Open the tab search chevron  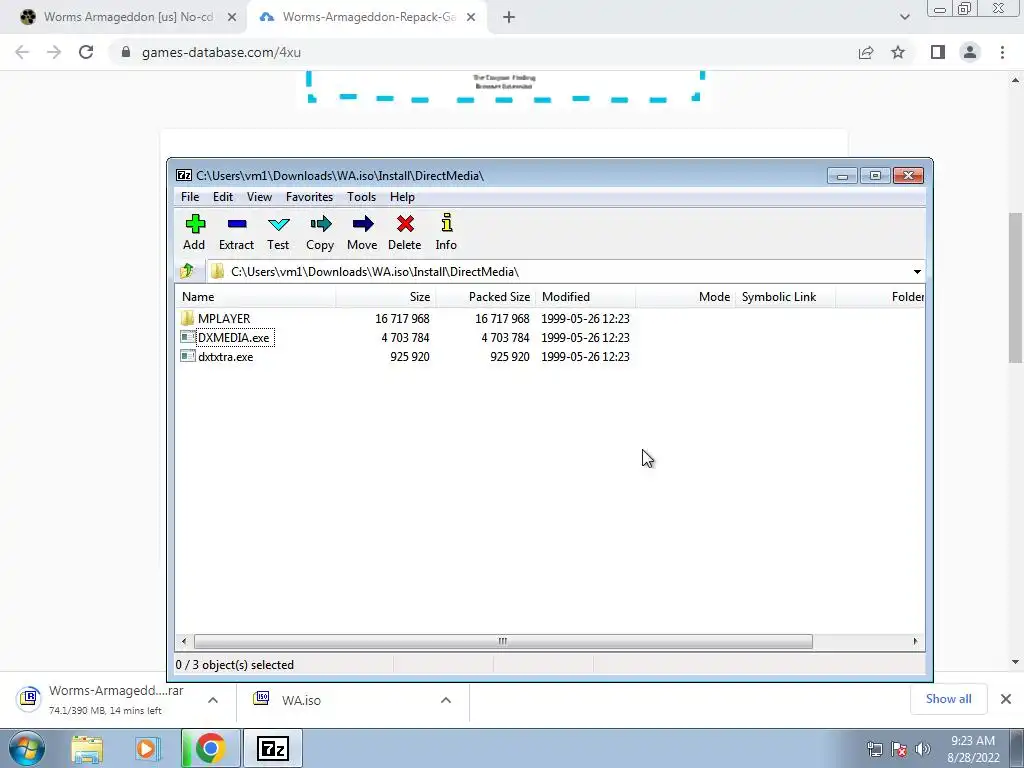904,18
